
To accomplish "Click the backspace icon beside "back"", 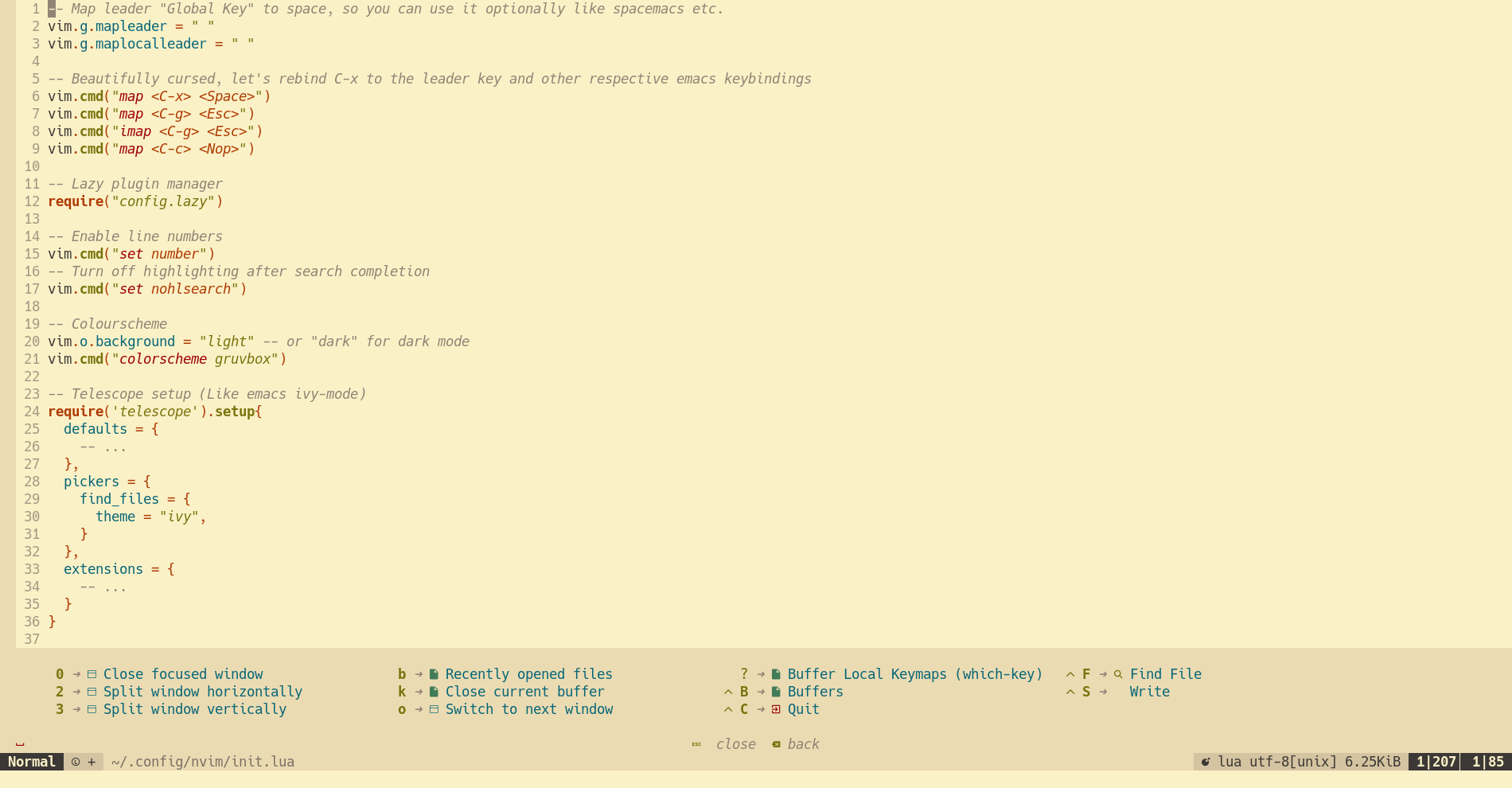I will (776, 744).
